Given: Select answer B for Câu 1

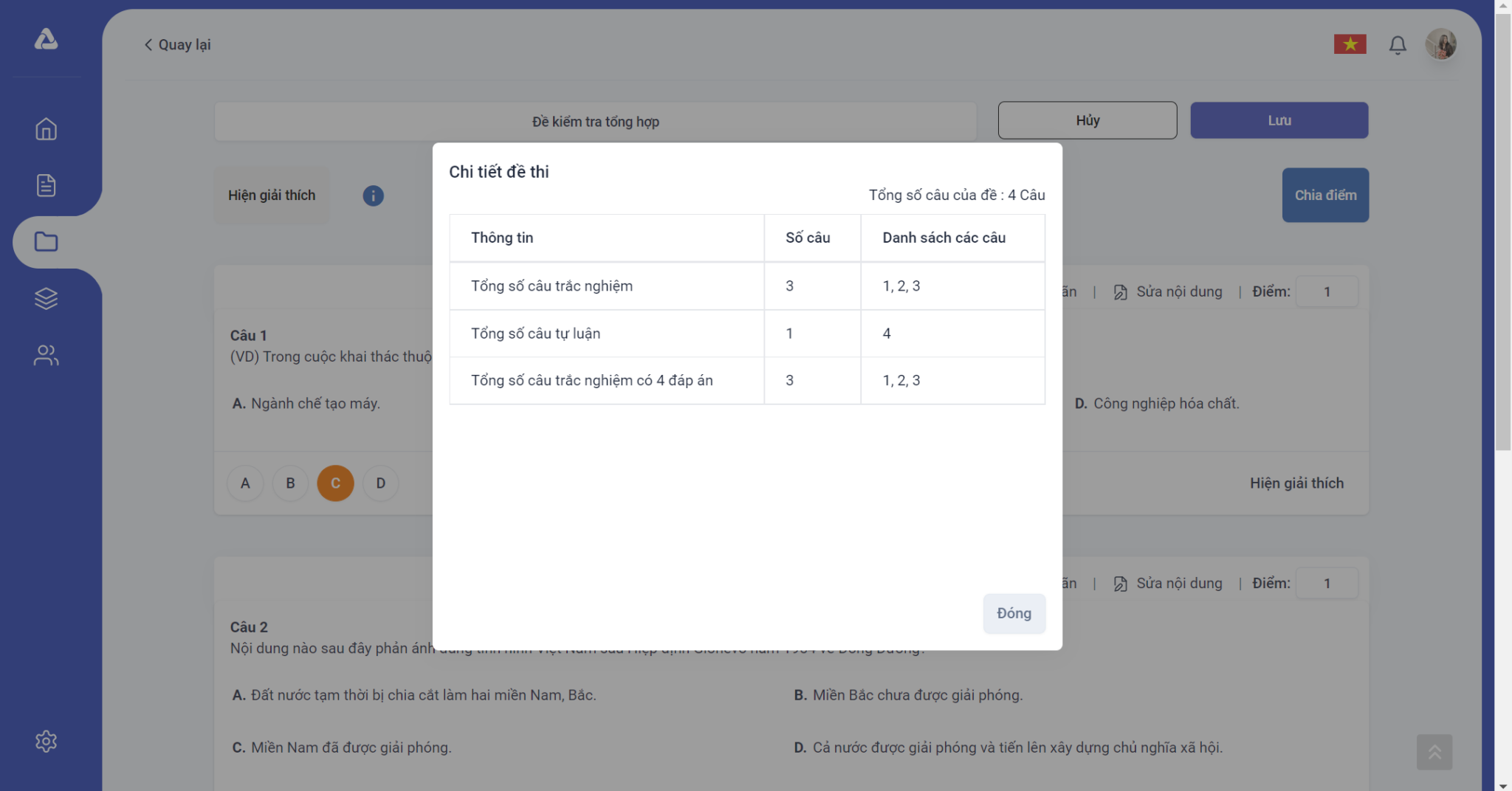Looking at the screenshot, I should [290, 483].
